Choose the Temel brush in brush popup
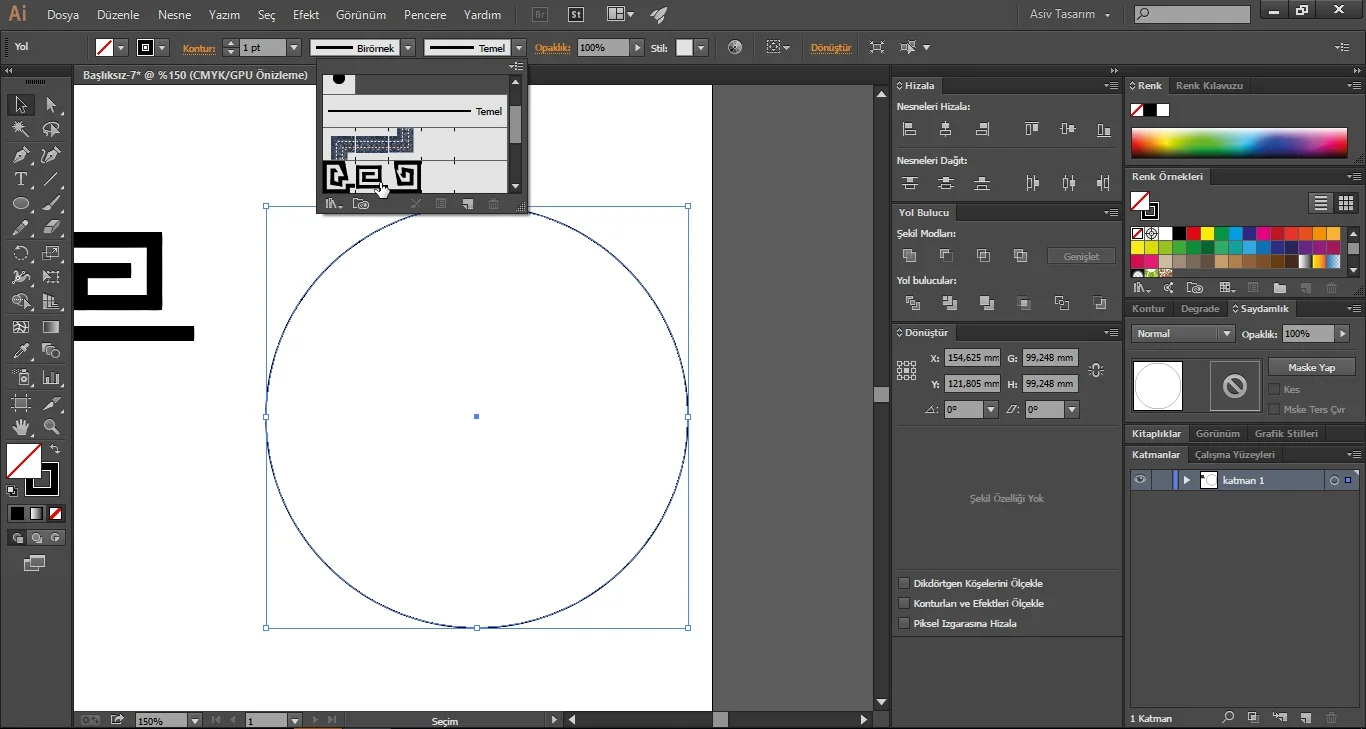The image size is (1366, 729). point(415,111)
